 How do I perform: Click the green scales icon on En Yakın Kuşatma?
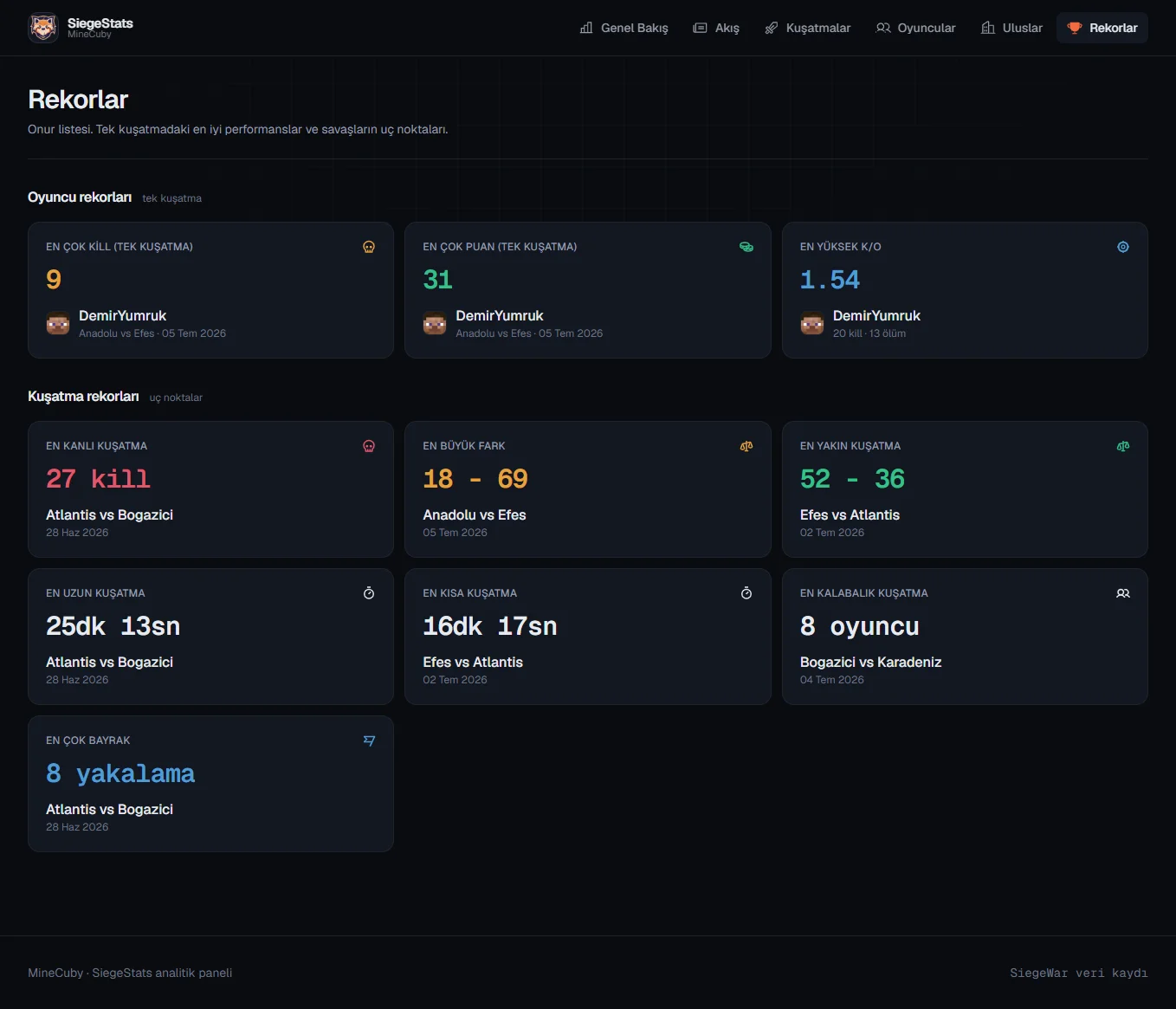pyautogui.click(x=1123, y=446)
